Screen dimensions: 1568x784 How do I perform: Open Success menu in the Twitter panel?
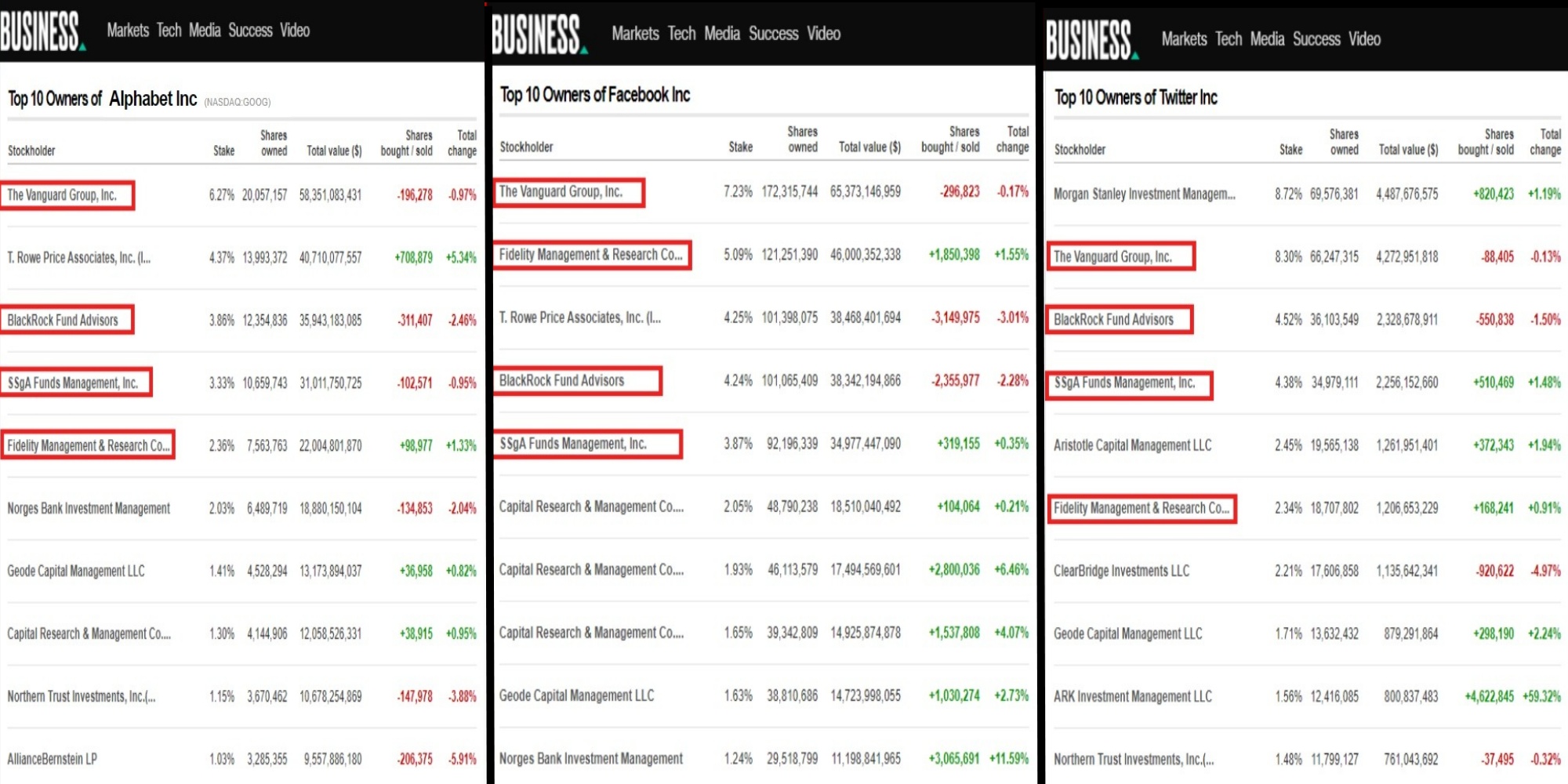click(x=1316, y=39)
